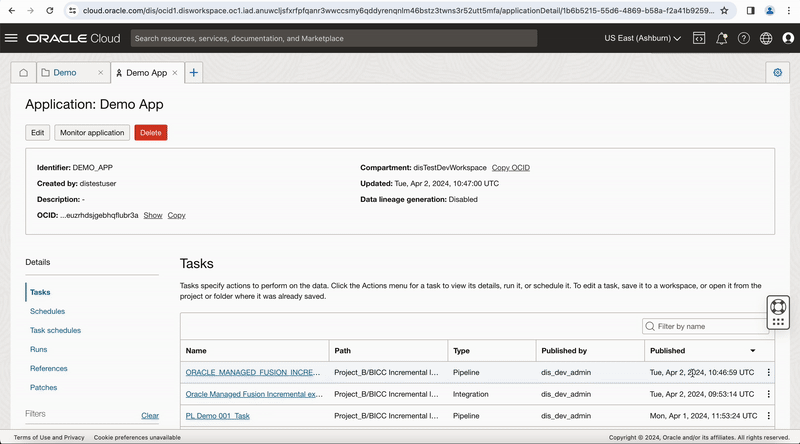Open the user profile icon in Oracle header

pyautogui.click(x=788, y=38)
